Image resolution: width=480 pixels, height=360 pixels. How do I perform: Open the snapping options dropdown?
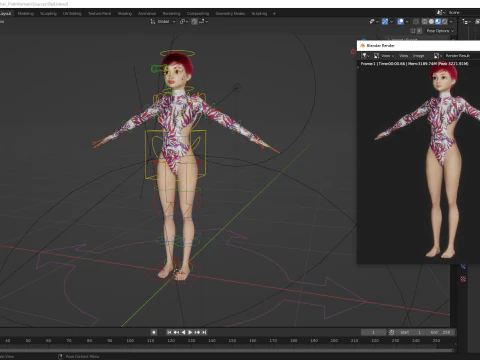pyautogui.click(x=204, y=21)
